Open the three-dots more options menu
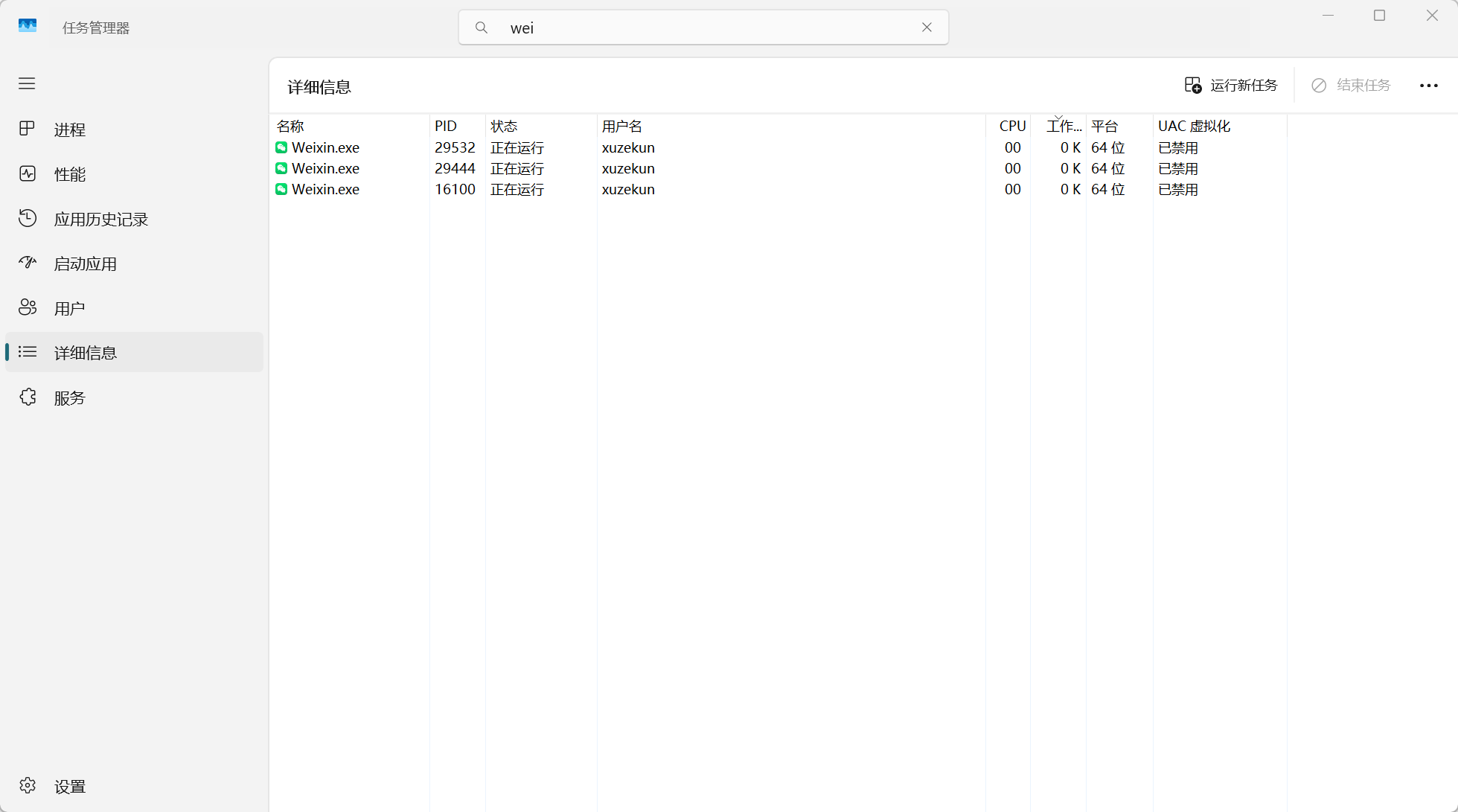Viewport: 1458px width, 812px height. coord(1428,86)
